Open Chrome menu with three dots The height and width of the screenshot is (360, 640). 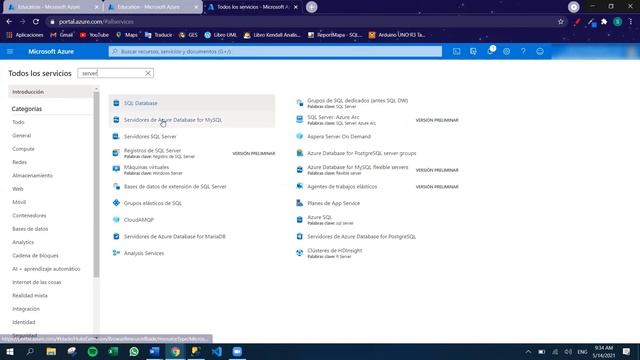631,22
